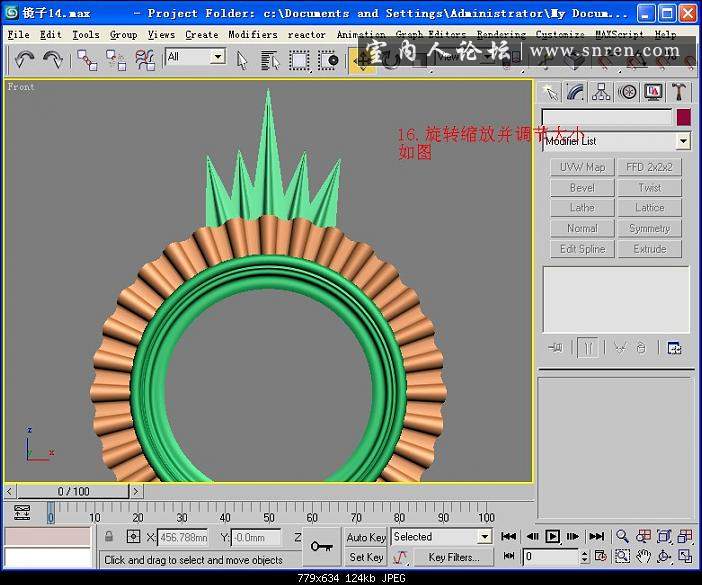
Task: Click the Undo arrow in the toolbar
Action: click(x=24, y=59)
